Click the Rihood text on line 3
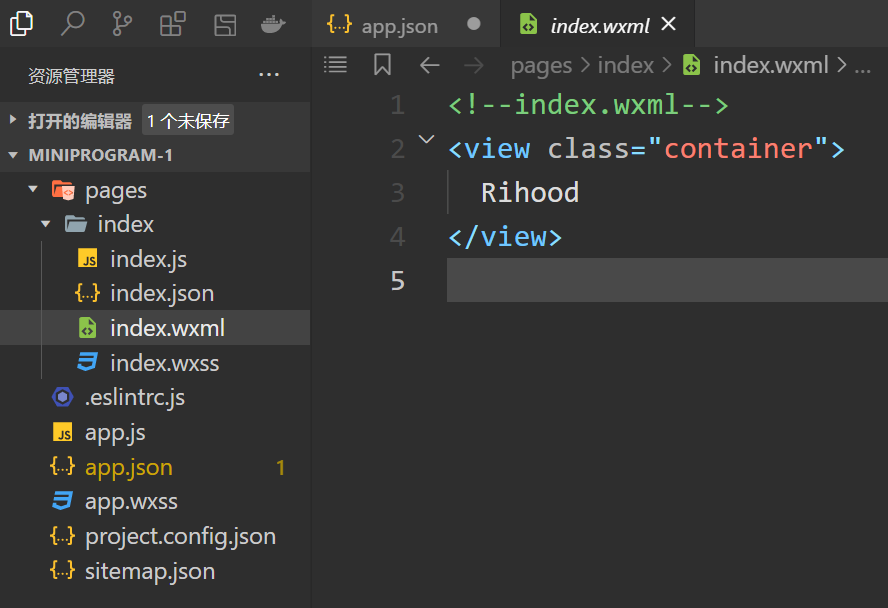The height and width of the screenshot is (608, 888). 530,192
